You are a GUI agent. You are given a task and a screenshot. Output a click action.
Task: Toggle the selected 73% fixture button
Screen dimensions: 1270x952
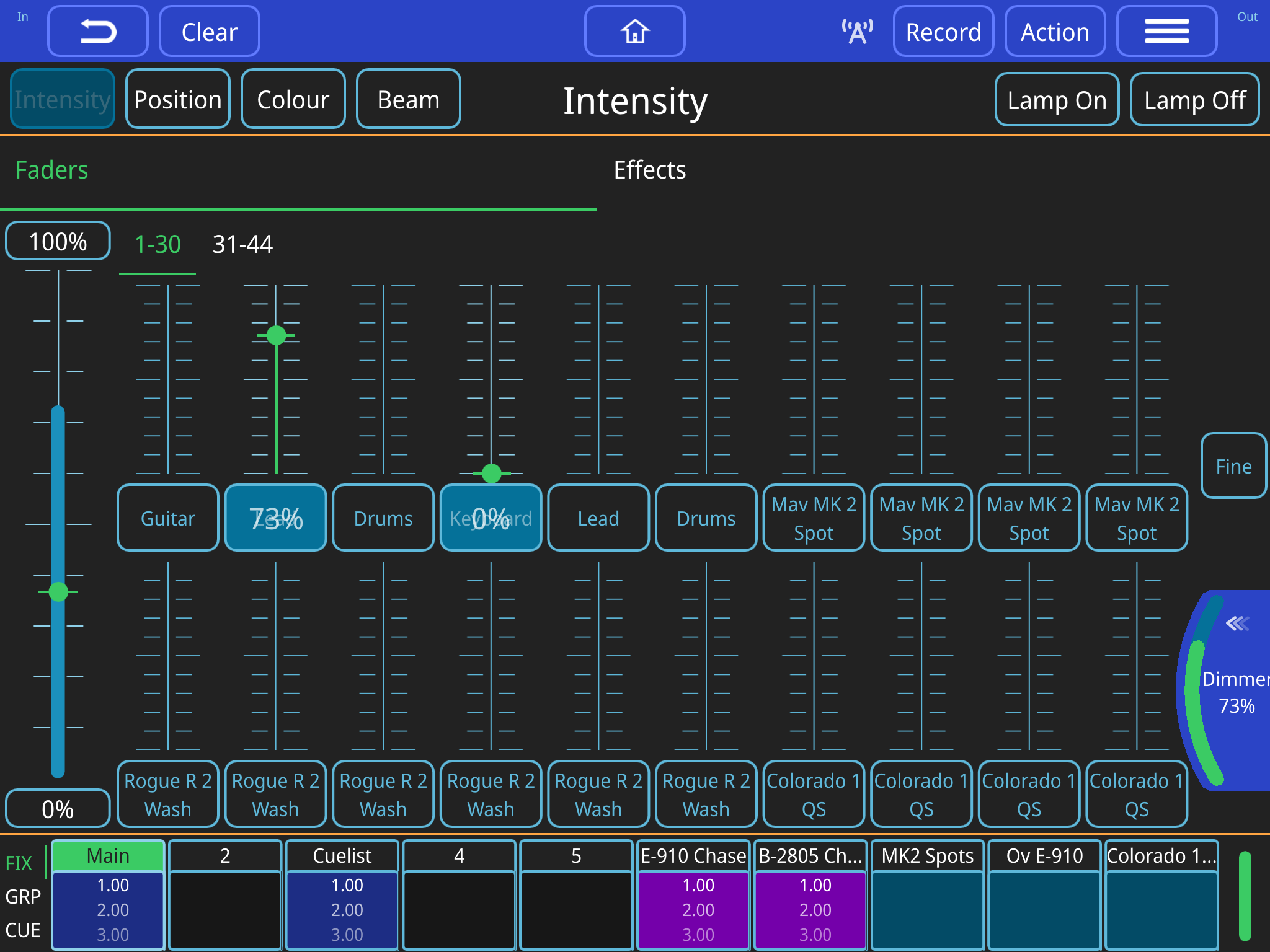click(x=275, y=518)
